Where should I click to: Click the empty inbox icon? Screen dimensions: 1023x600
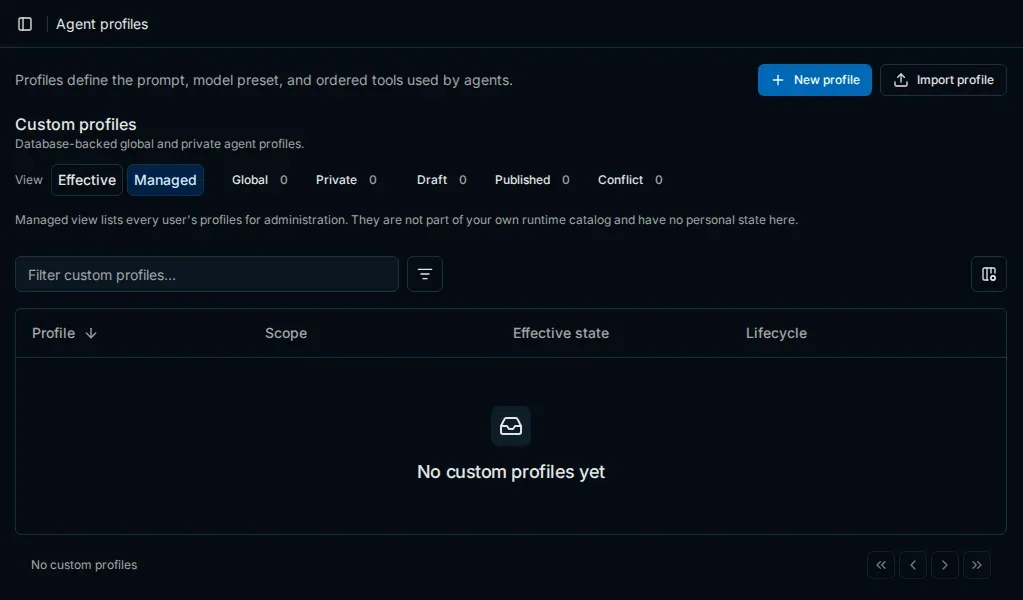(x=511, y=426)
